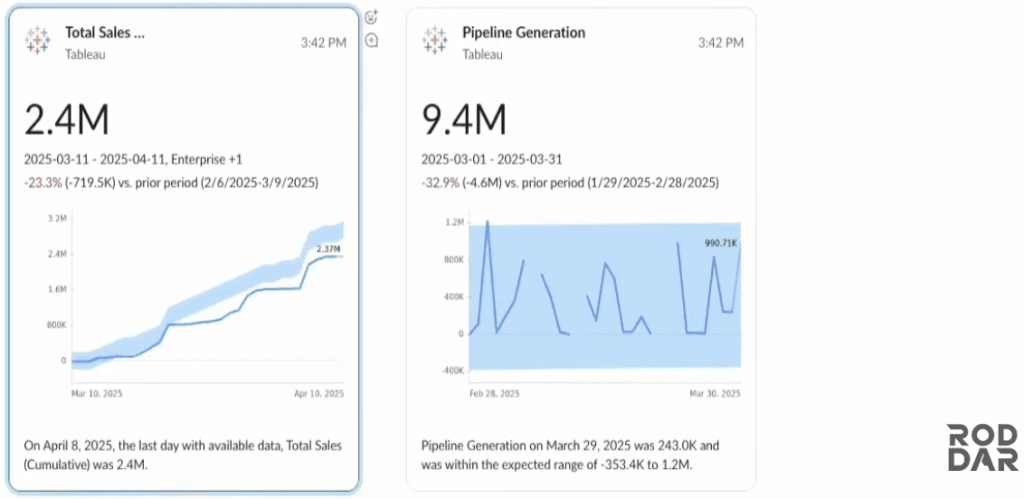Image resolution: width=1024 pixels, height=499 pixels.
Task: Add an emoji reaction to the card
Action: (372, 16)
